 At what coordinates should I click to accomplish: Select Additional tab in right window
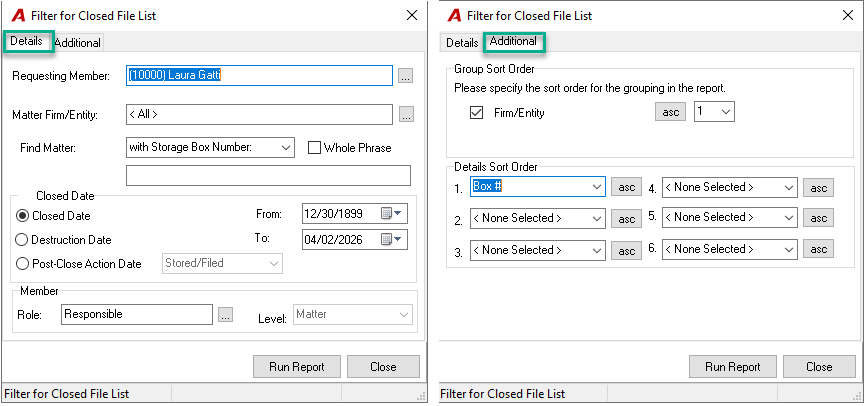tap(514, 41)
